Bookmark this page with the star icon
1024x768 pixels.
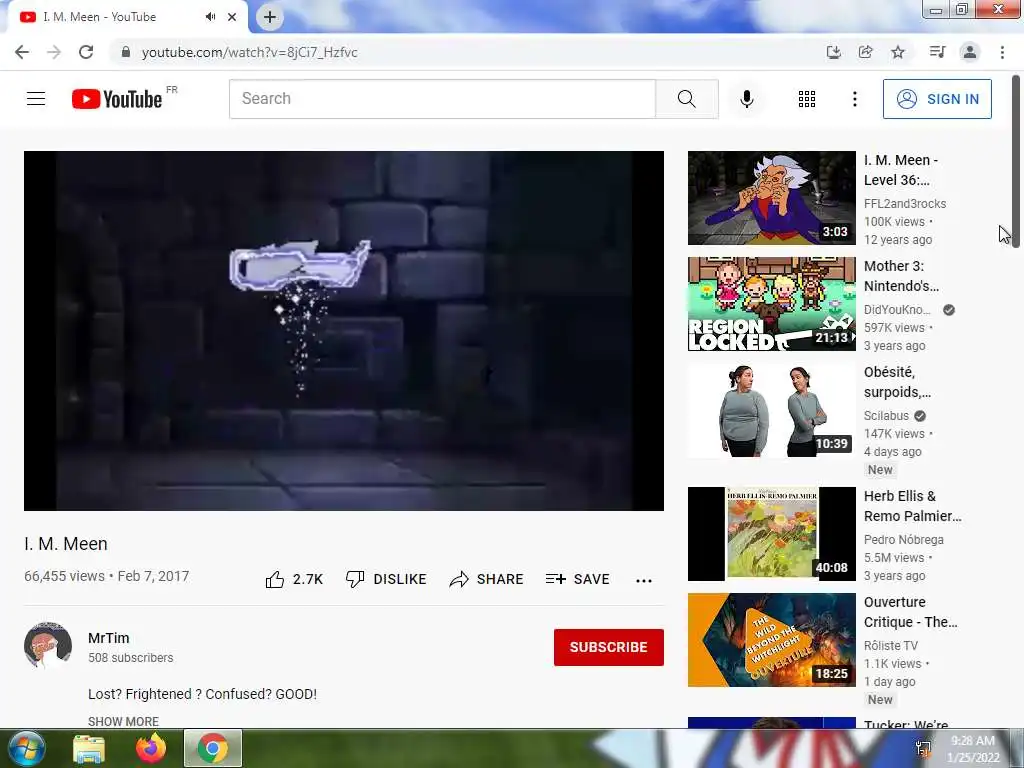[898, 52]
